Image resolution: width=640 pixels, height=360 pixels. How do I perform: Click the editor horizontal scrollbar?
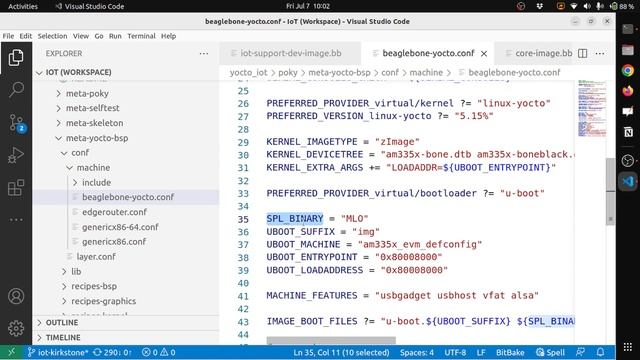click(x=331, y=340)
